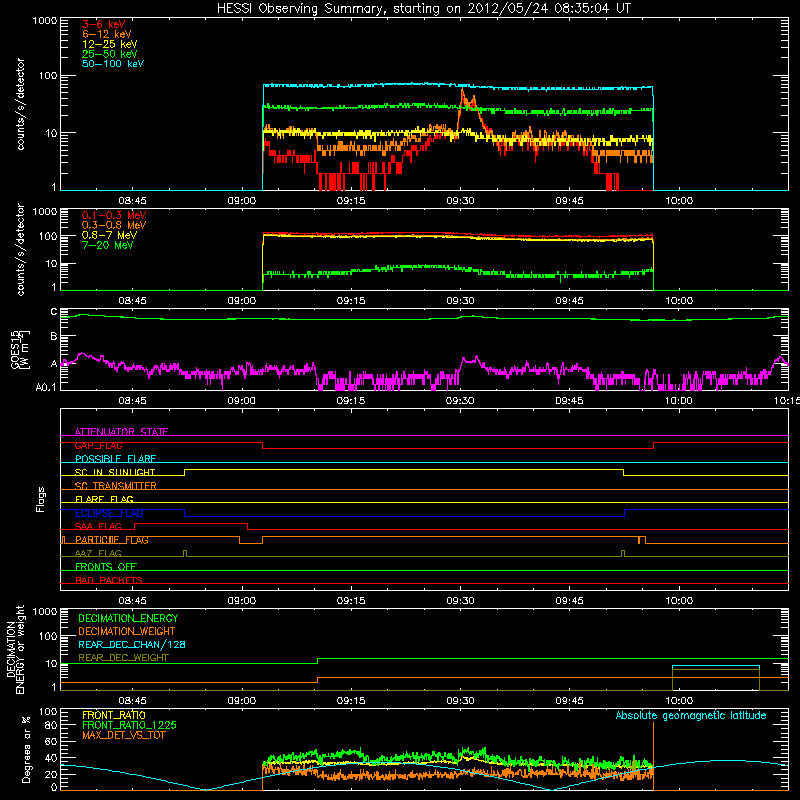Click the Flags axis label
Screen dimensions: 800x800
tap(41, 499)
